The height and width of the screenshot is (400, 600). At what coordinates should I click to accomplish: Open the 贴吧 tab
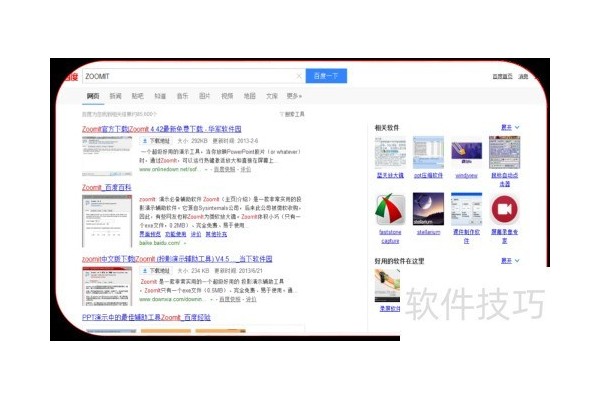137,96
